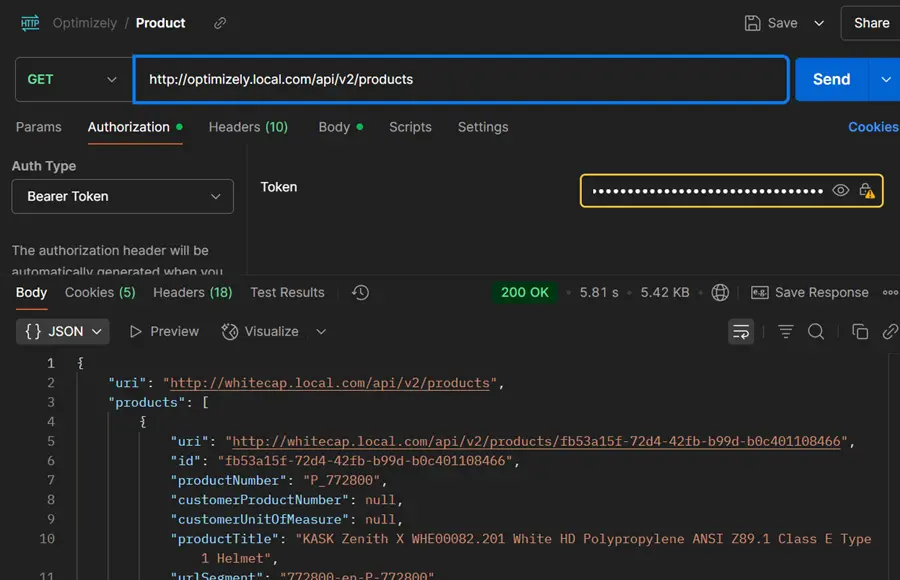The image size is (900, 580).
Task: Click the lock warning icon in Token field
Action: click(x=867, y=191)
